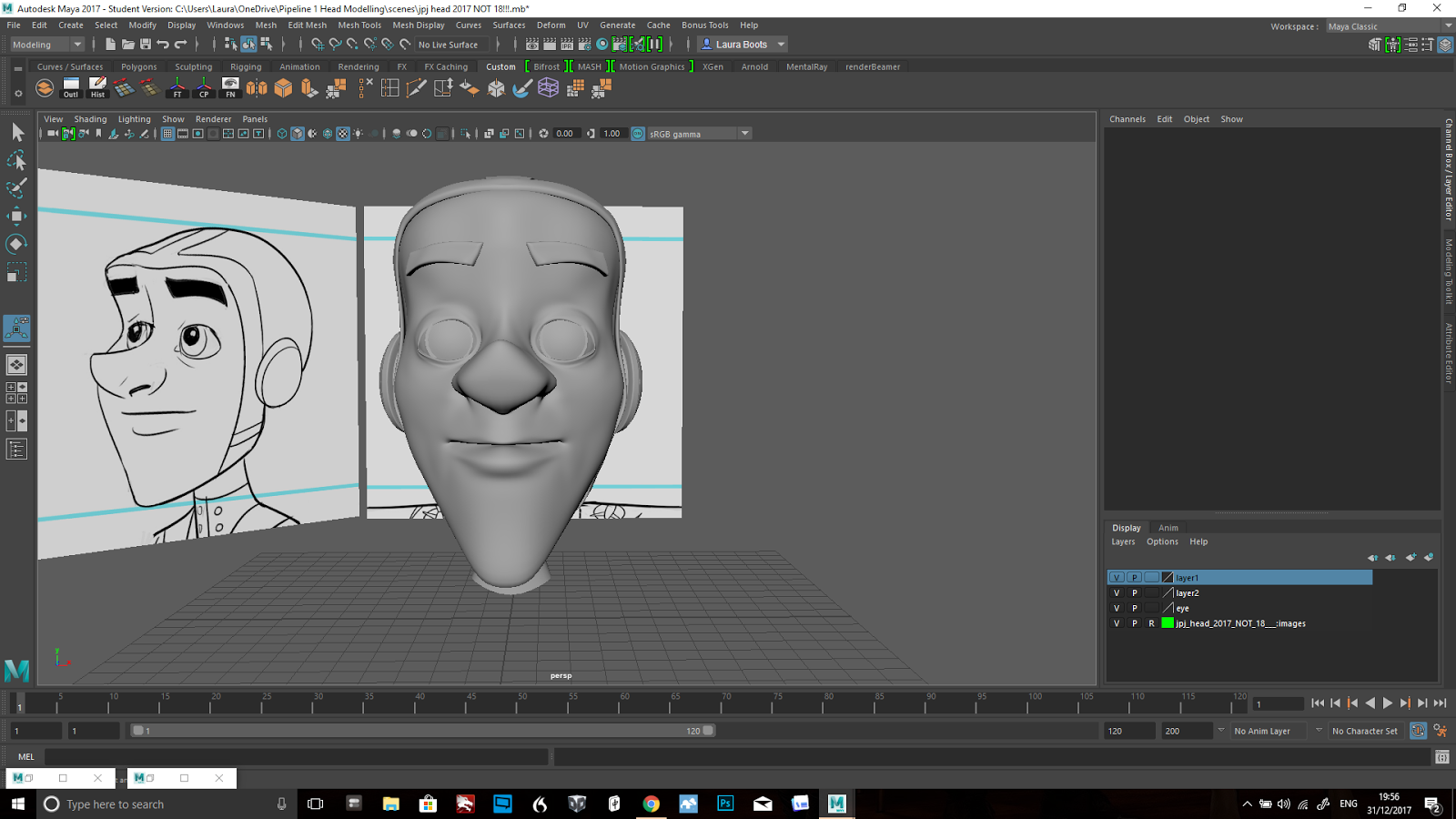Expand the sRGB gamma view transform dropdown
The image size is (1456, 819).
(x=744, y=134)
